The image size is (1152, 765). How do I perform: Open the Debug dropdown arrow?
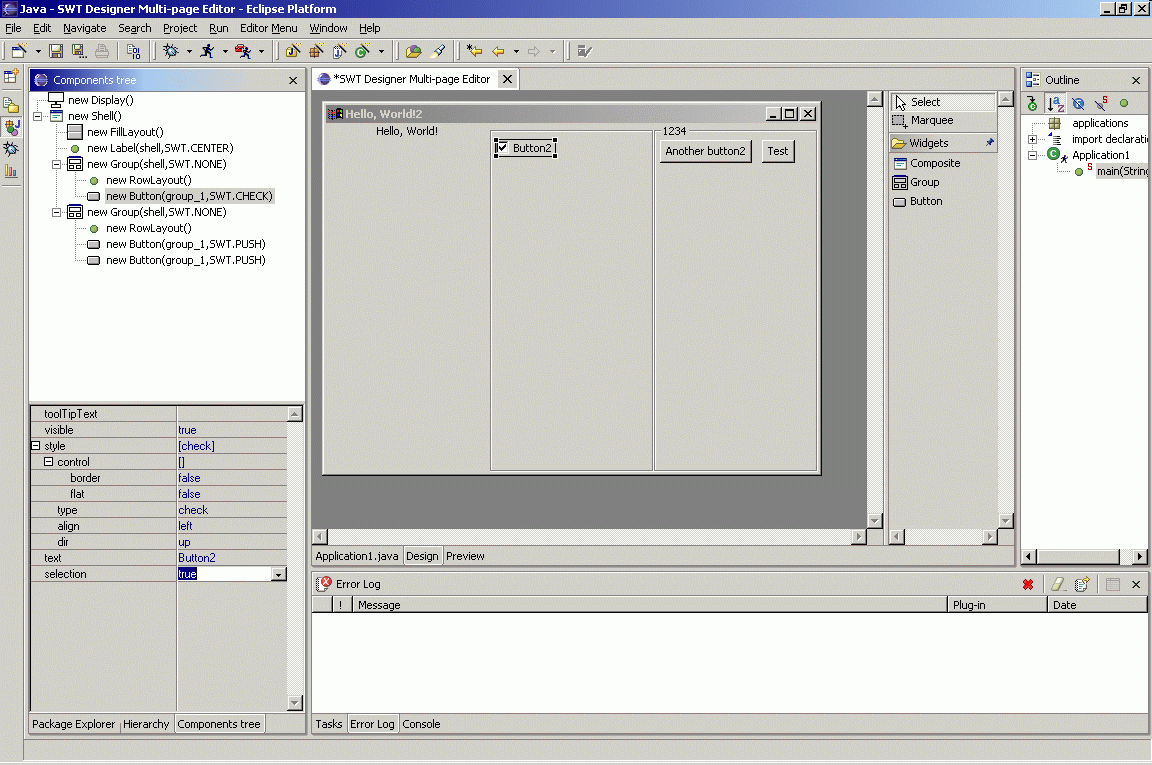tap(189, 51)
